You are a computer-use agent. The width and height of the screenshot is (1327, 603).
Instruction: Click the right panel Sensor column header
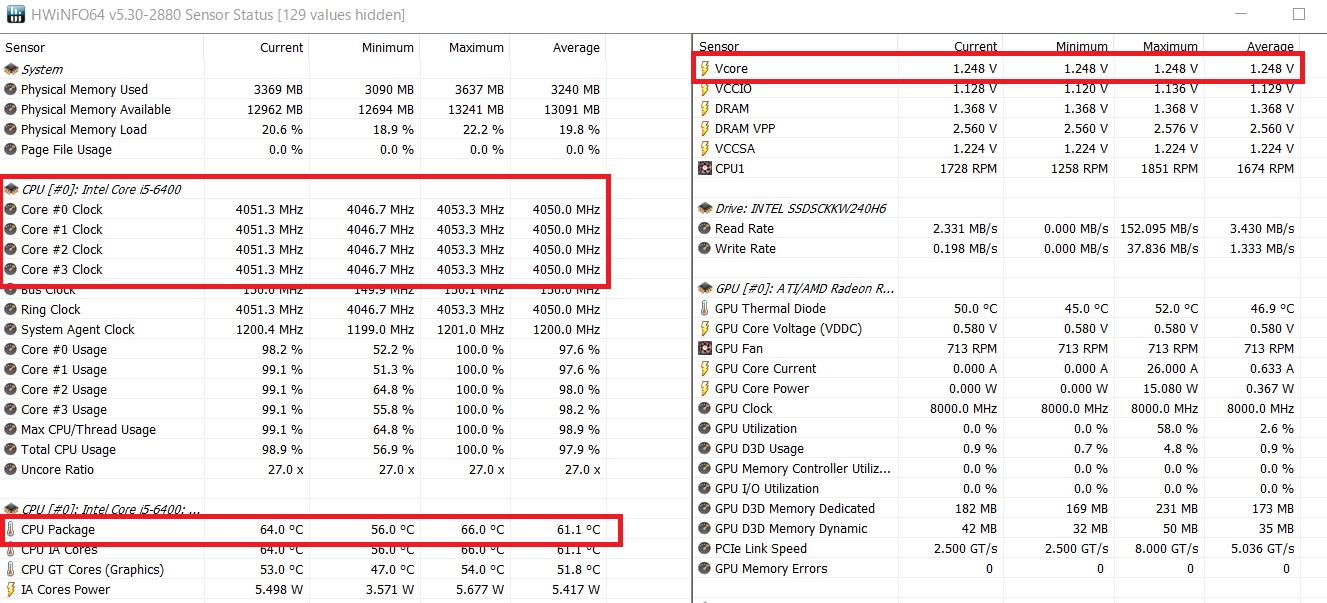coord(796,46)
